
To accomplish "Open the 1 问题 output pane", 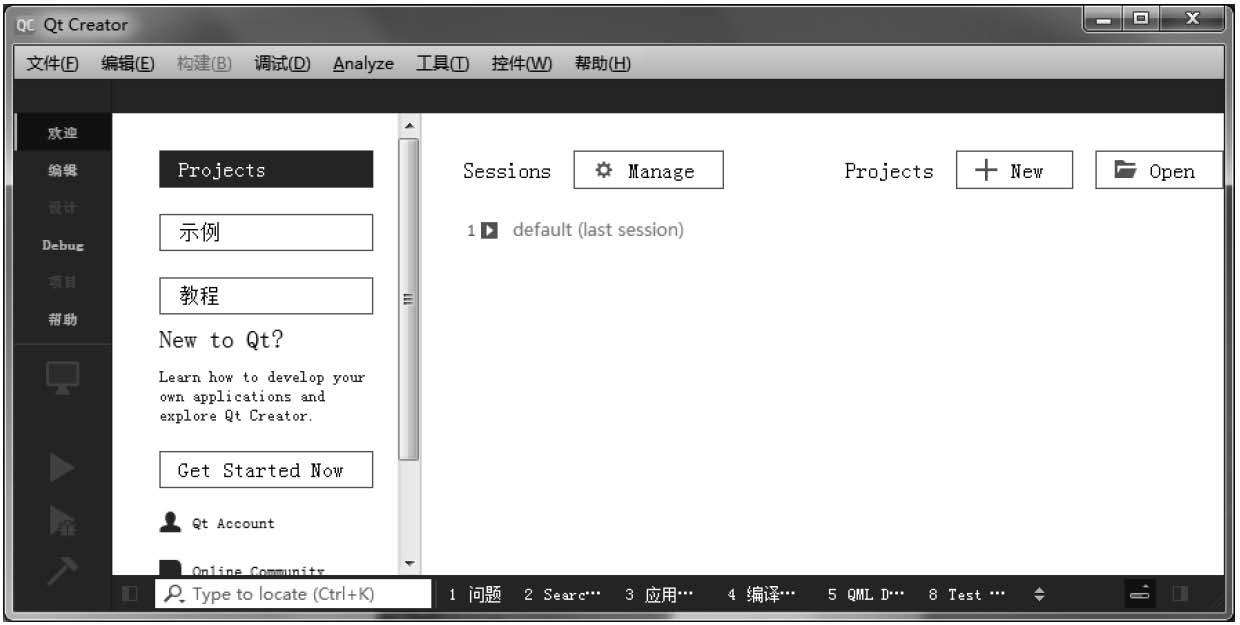I will click(x=475, y=594).
